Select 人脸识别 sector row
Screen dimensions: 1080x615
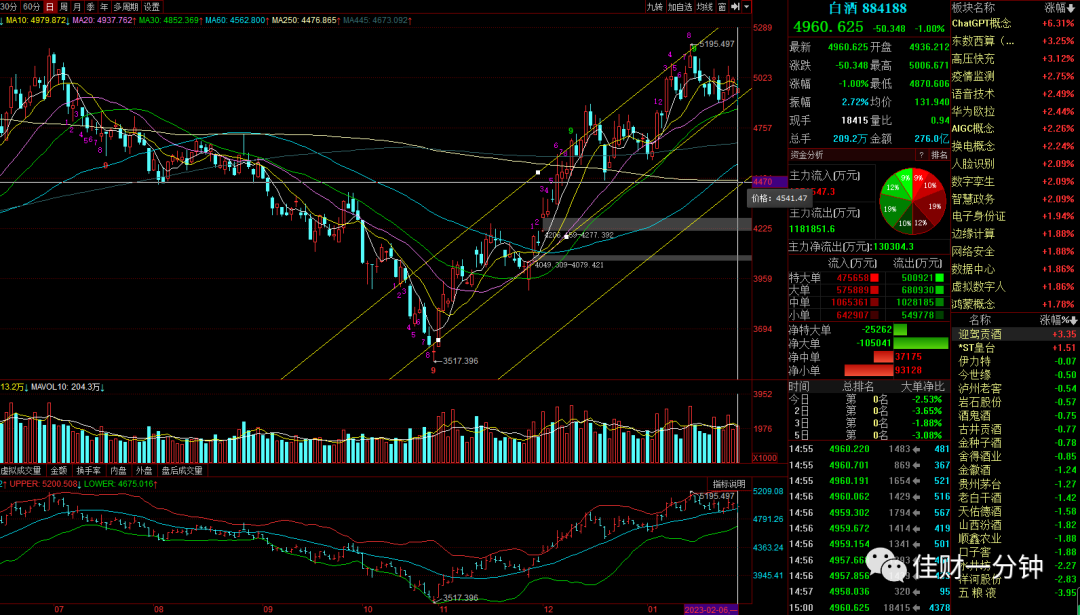(1014, 164)
